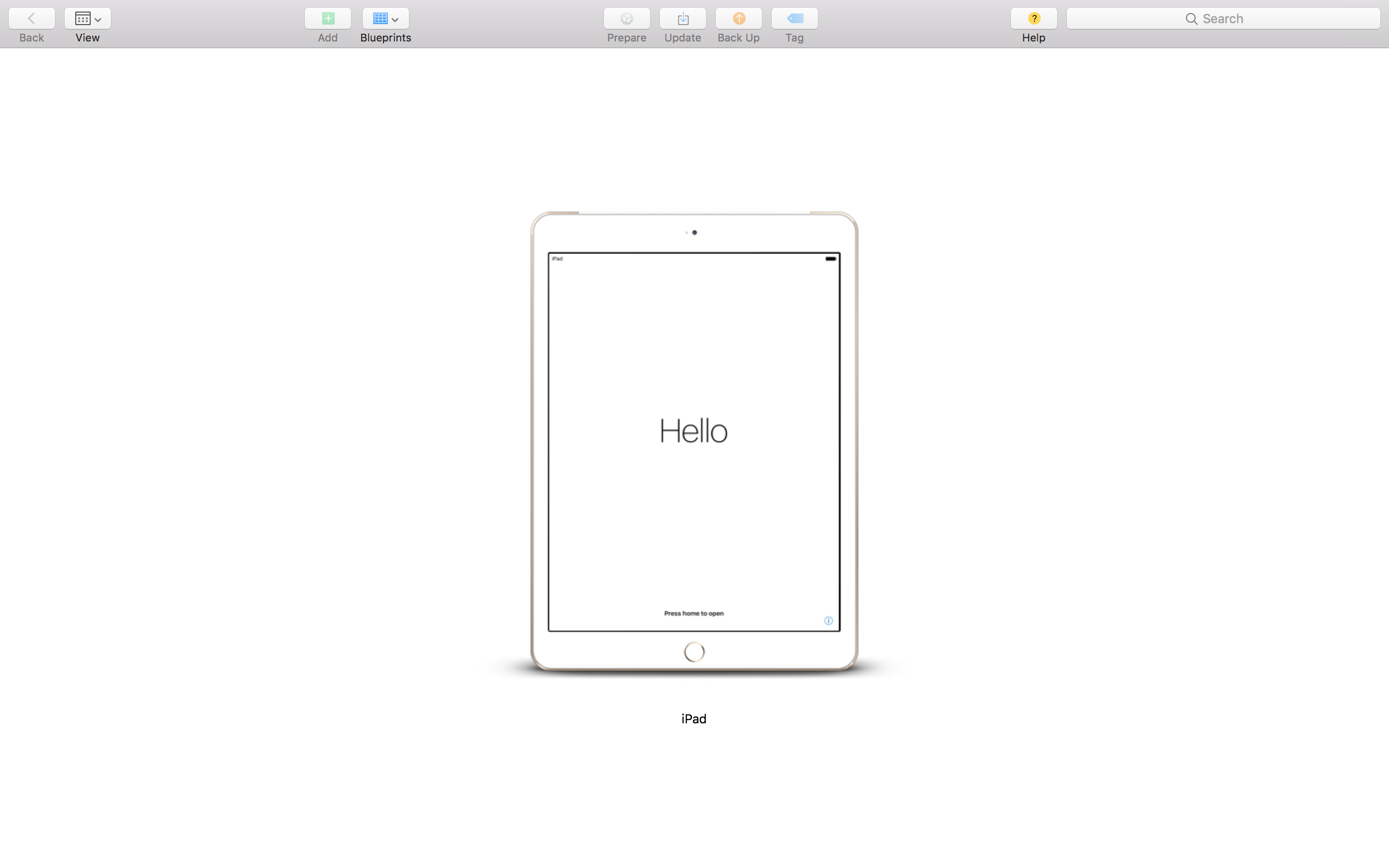Click the View grid icon
This screenshot has width=1389, height=868.
82,18
